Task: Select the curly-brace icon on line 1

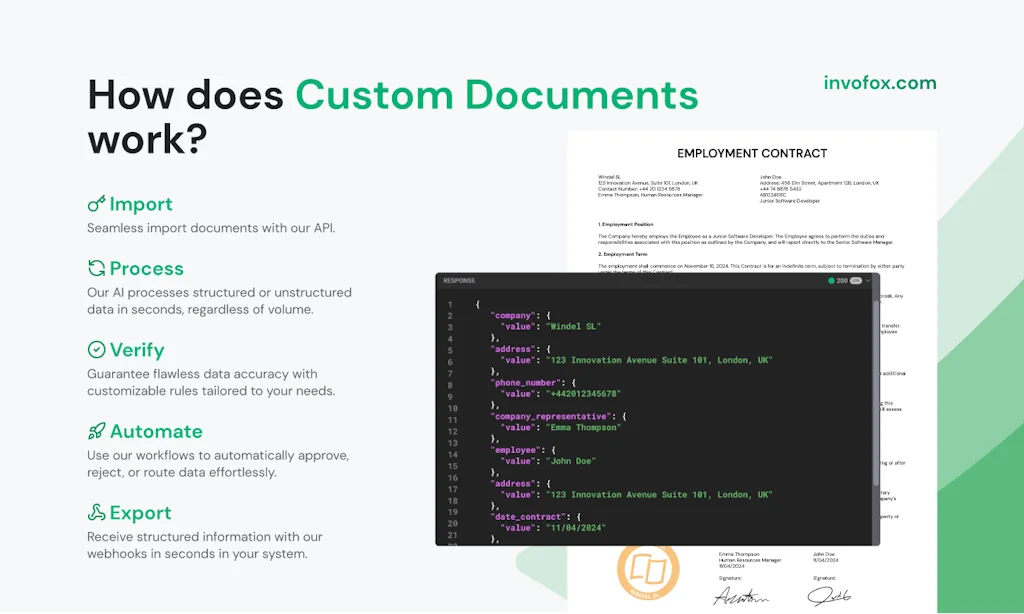Action: click(477, 303)
